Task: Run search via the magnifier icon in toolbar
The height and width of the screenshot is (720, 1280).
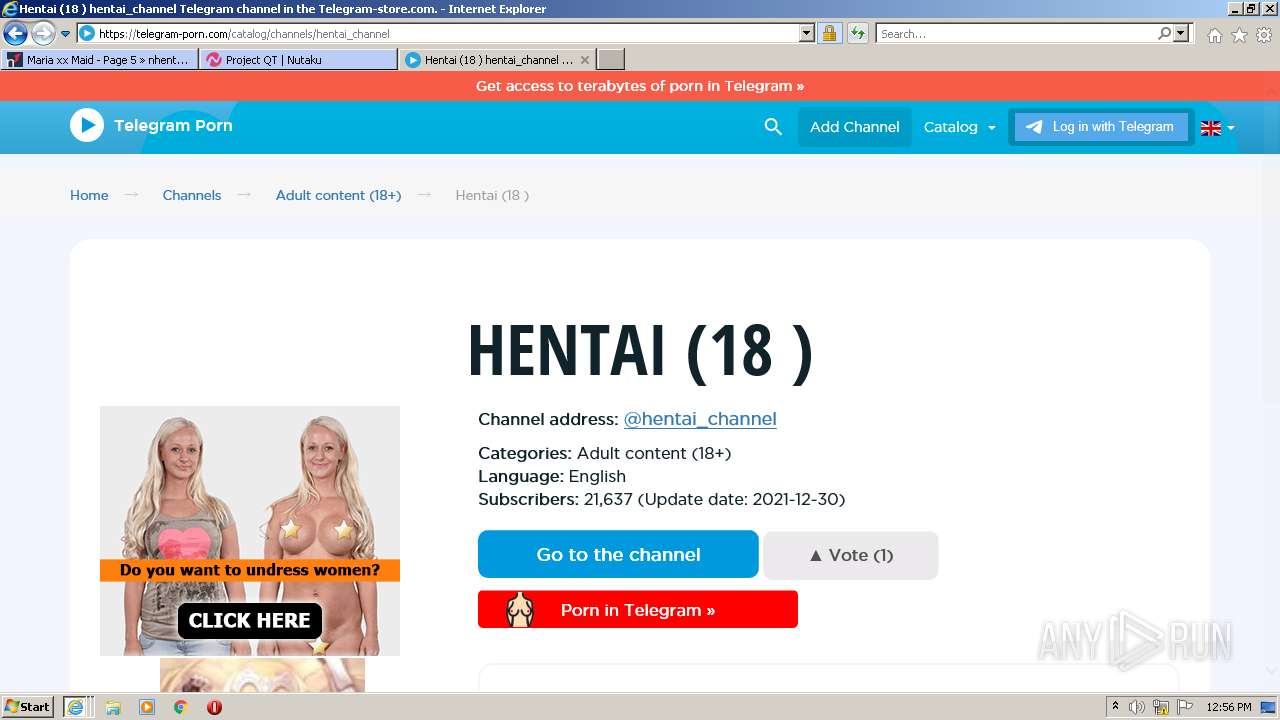Action: (1164, 34)
